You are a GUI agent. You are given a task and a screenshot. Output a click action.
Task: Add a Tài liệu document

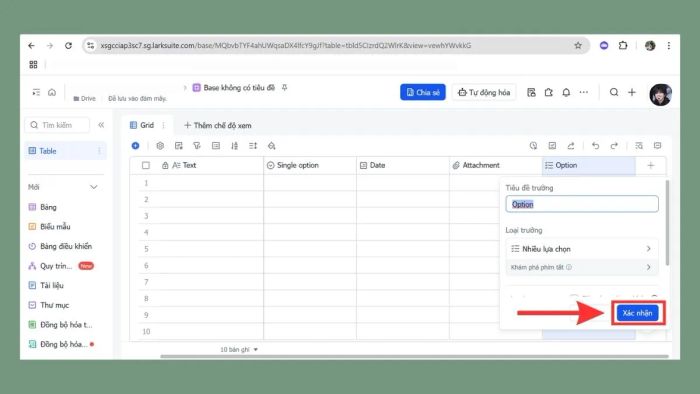coord(46,286)
